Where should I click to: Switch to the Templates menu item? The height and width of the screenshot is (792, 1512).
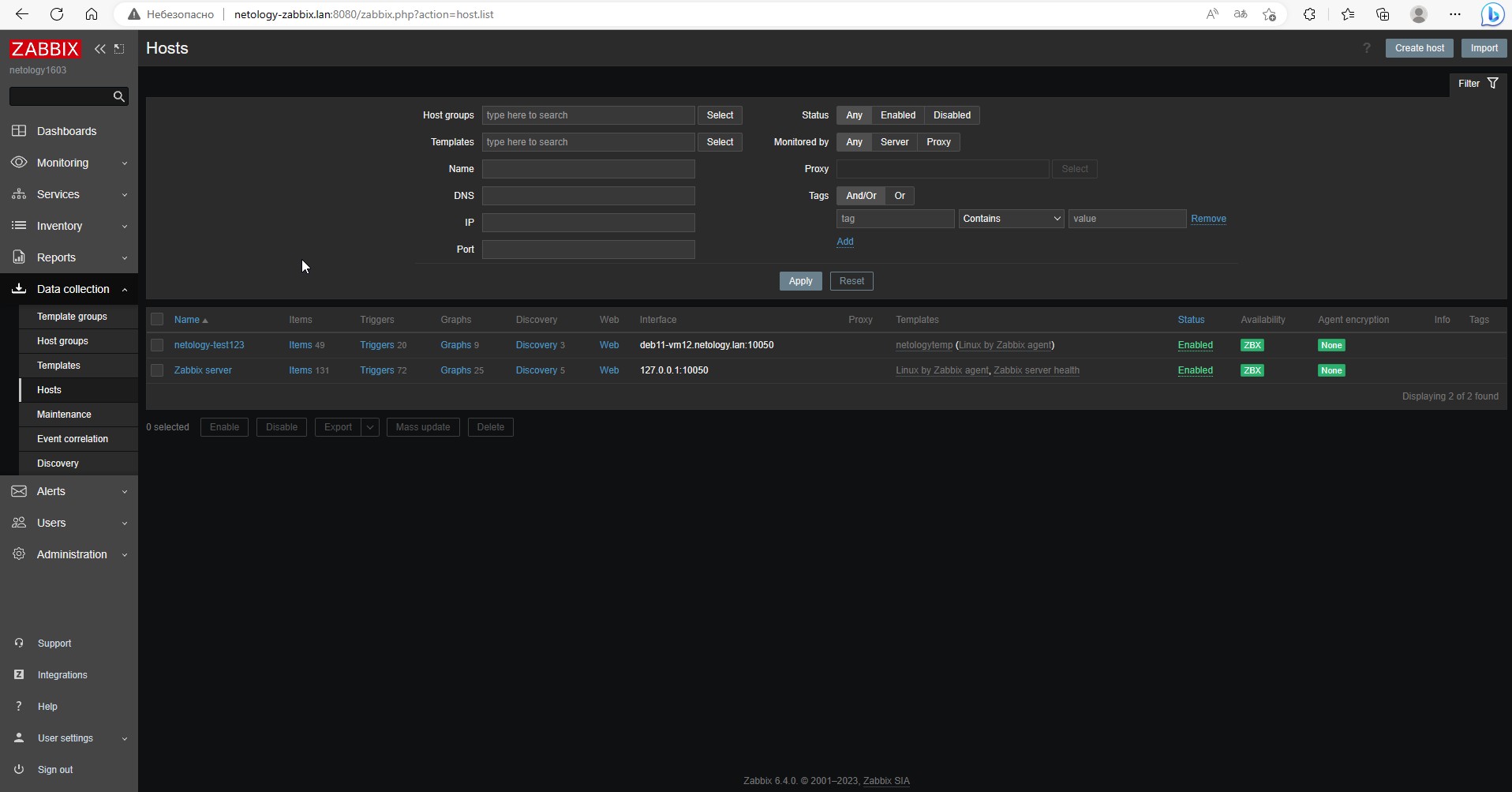58,365
